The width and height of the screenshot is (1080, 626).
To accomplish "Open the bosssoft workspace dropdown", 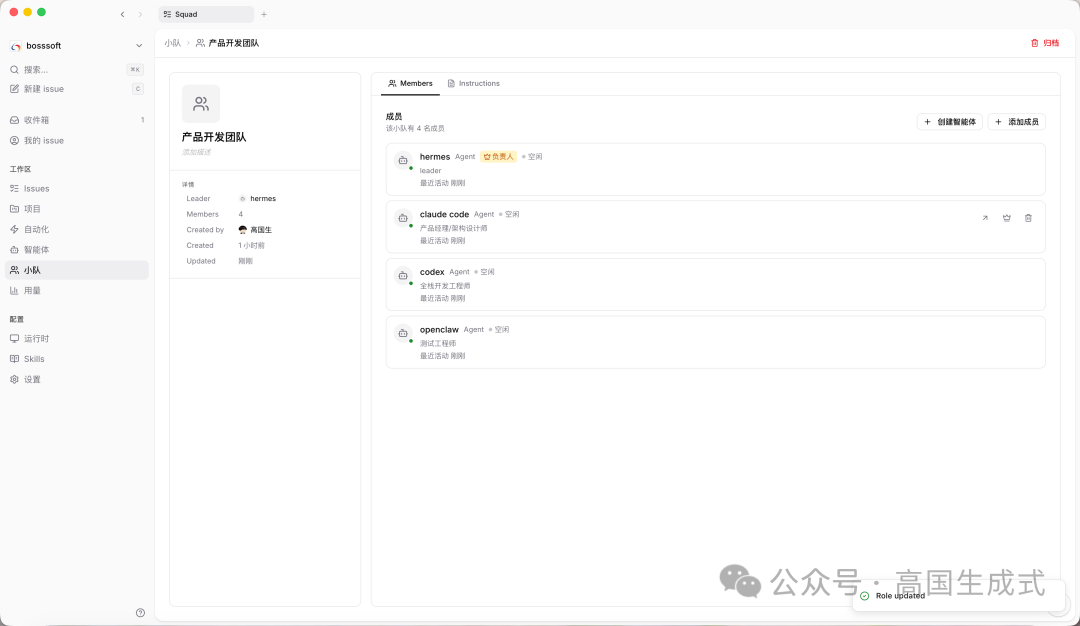I will tap(76, 45).
